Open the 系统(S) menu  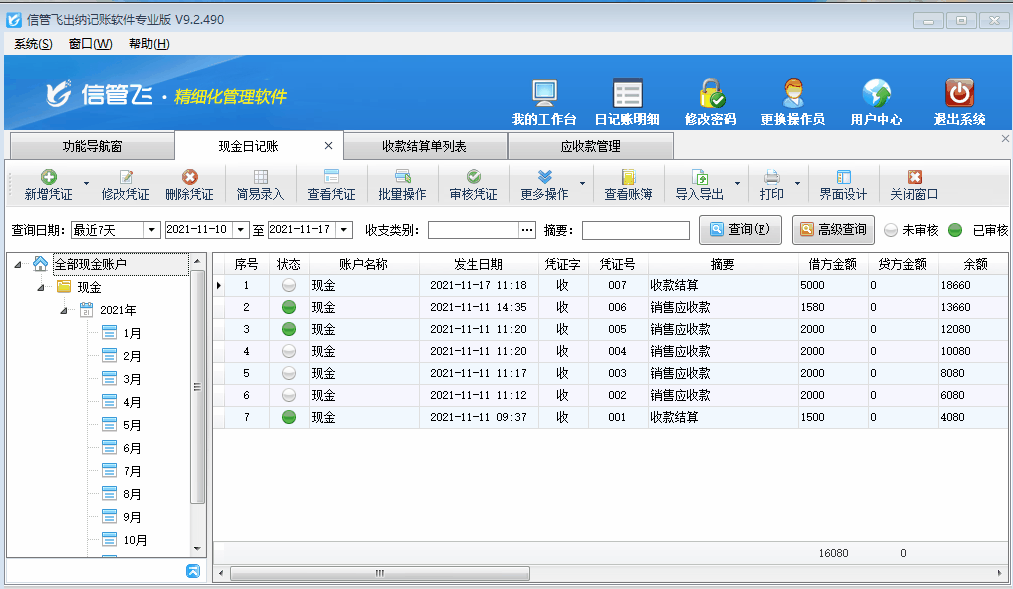coord(33,44)
